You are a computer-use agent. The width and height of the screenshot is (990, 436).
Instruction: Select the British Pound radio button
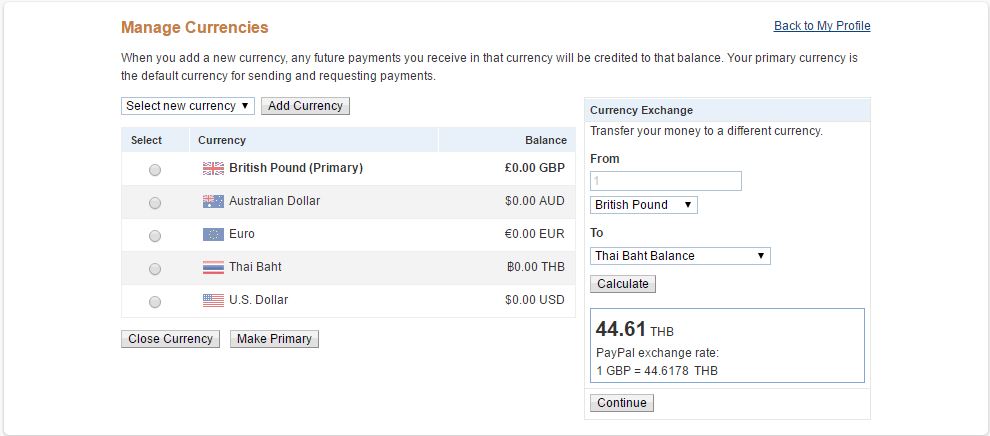coord(155,170)
